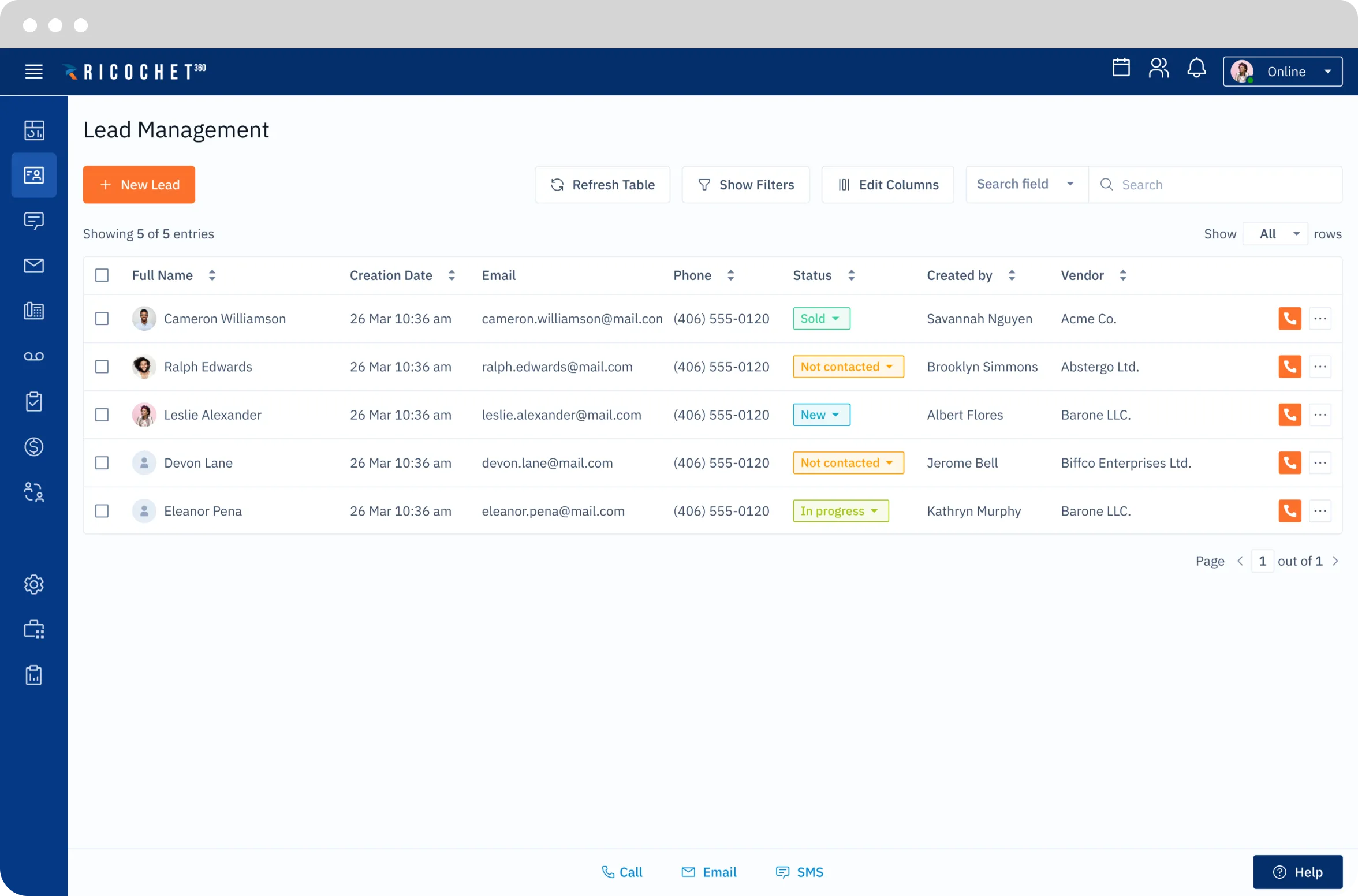Image resolution: width=1358 pixels, height=896 pixels.
Task: Open more options for Ralph Edwards
Action: [1320, 367]
